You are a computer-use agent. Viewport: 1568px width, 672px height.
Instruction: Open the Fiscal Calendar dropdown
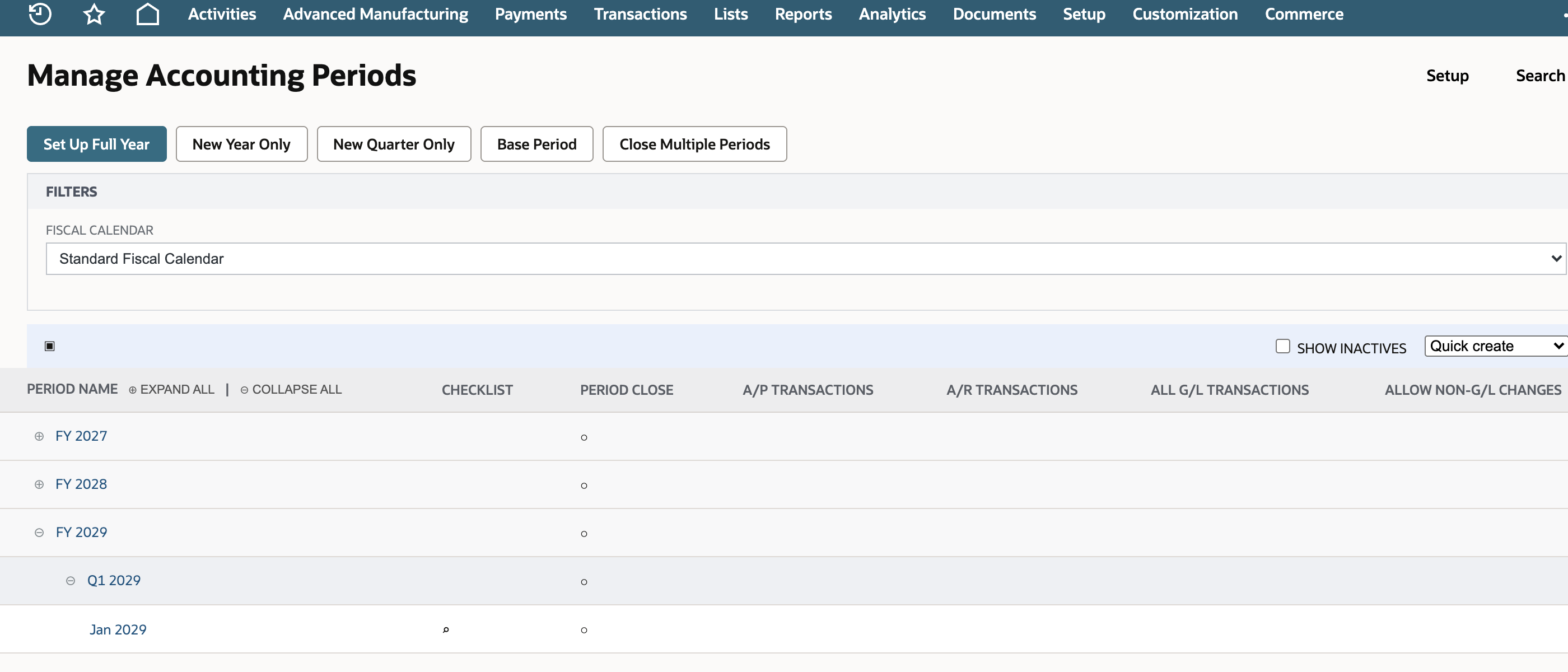[x=806, y=259]
